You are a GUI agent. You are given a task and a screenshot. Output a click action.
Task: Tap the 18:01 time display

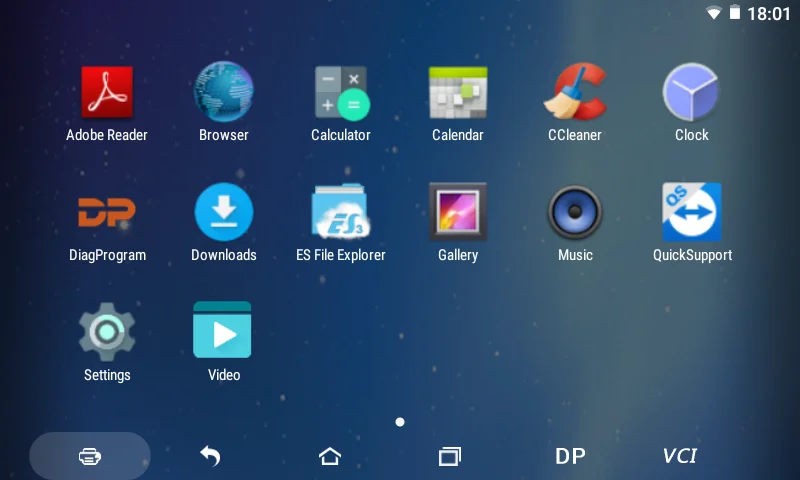pos(769,14)
